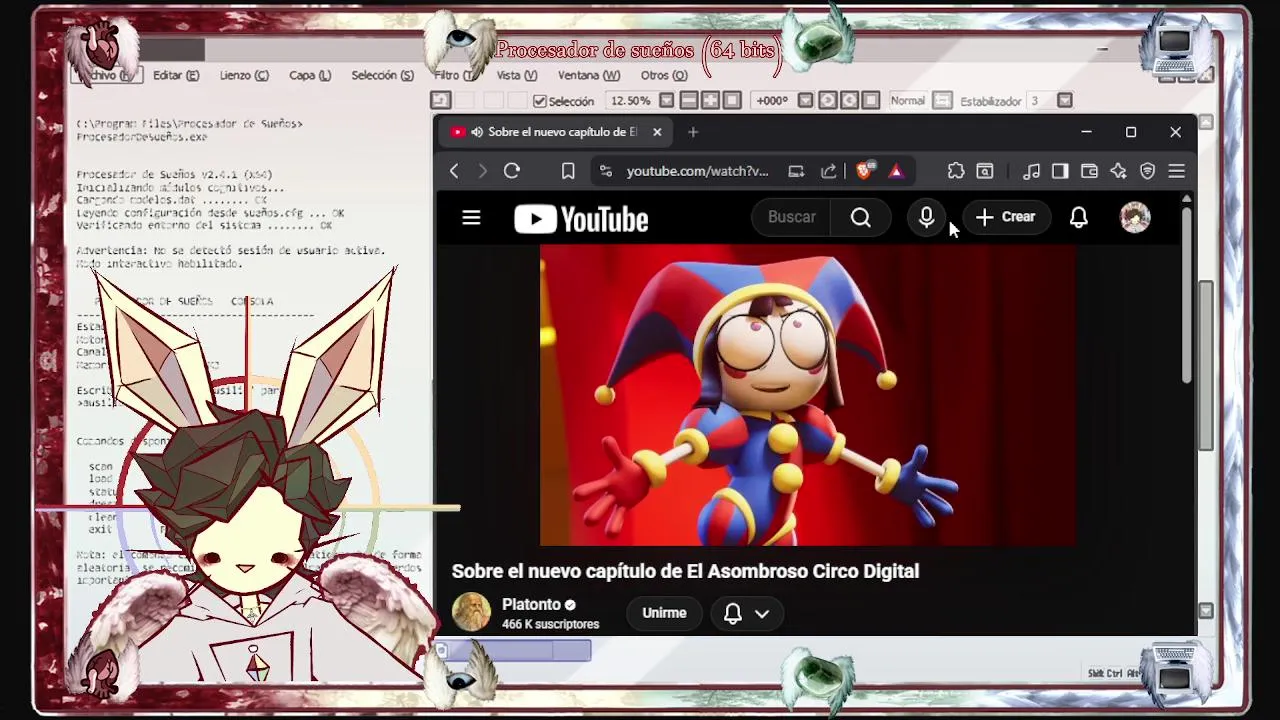Click the zoom out minus icon

tap(688, 100)
